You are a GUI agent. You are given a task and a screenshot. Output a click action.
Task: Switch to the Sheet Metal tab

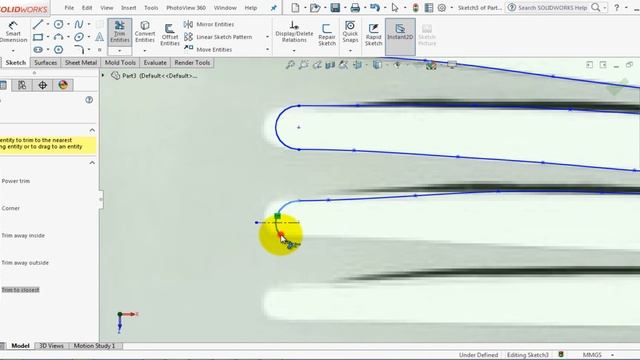tap(81, 62)
